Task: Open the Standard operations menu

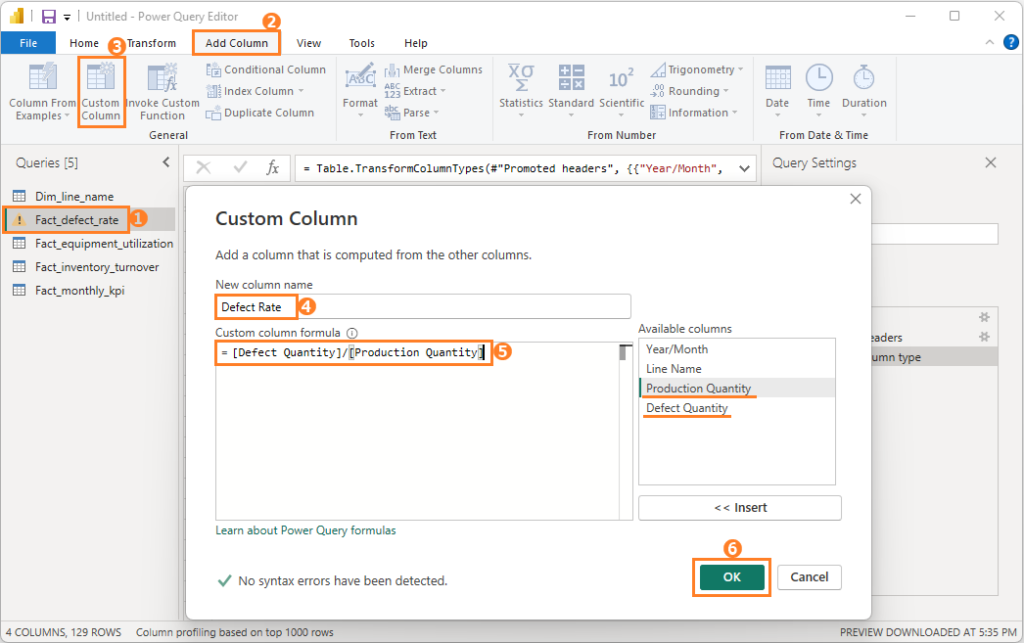Action: pos(571,91)
